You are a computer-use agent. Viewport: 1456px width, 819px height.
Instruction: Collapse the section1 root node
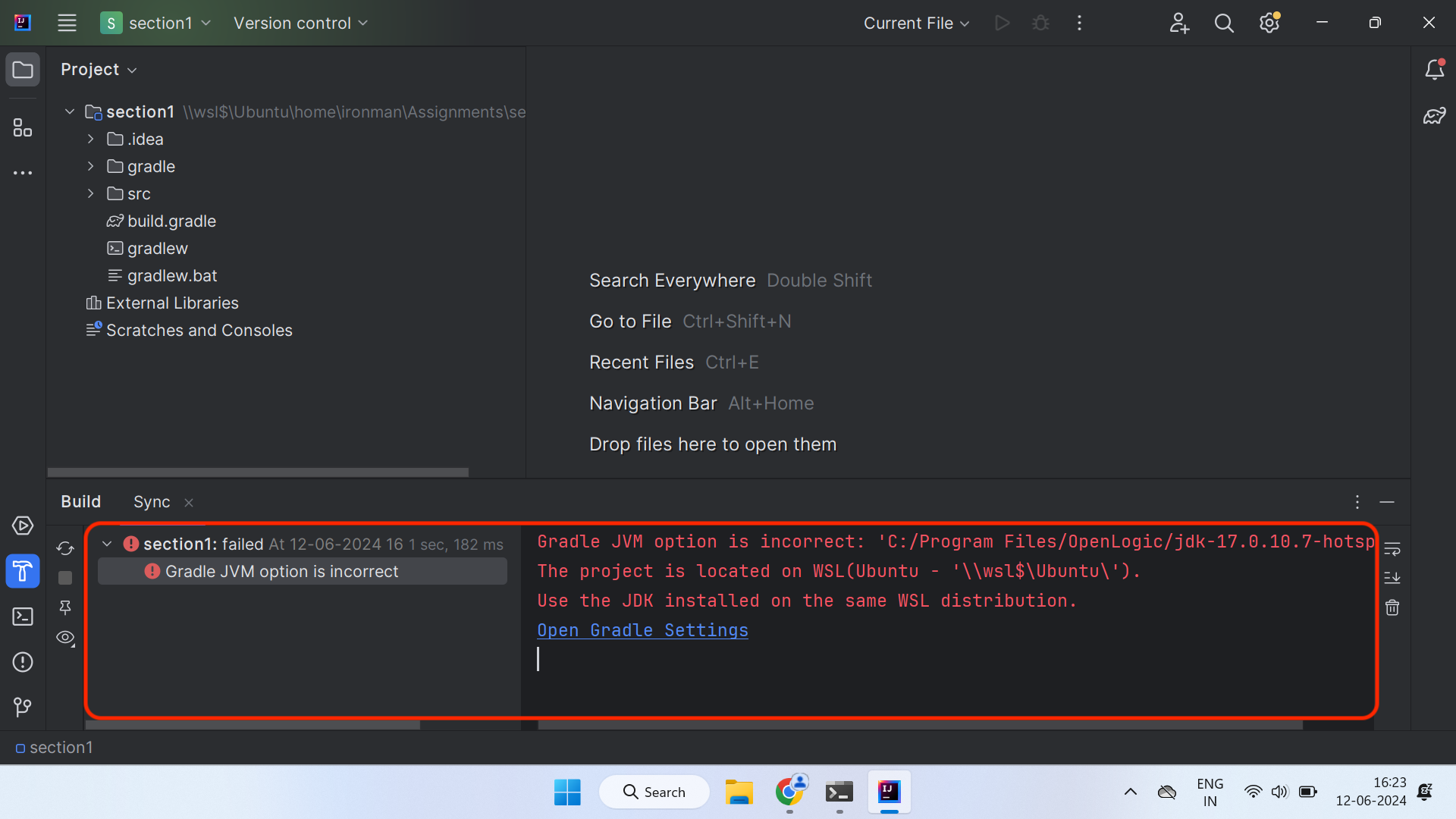coord(70,112)
